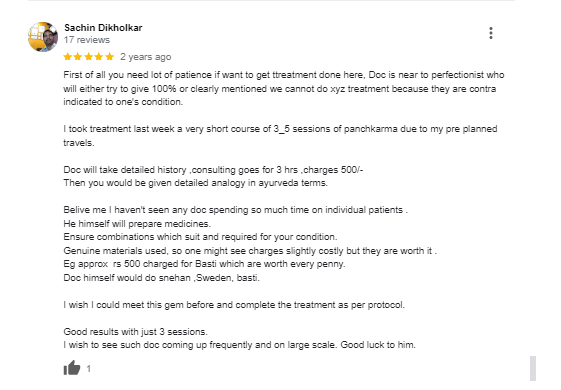561x390 pixels.
Task: Click the 'I took treatment last week' line
Action: click(280, 136)
